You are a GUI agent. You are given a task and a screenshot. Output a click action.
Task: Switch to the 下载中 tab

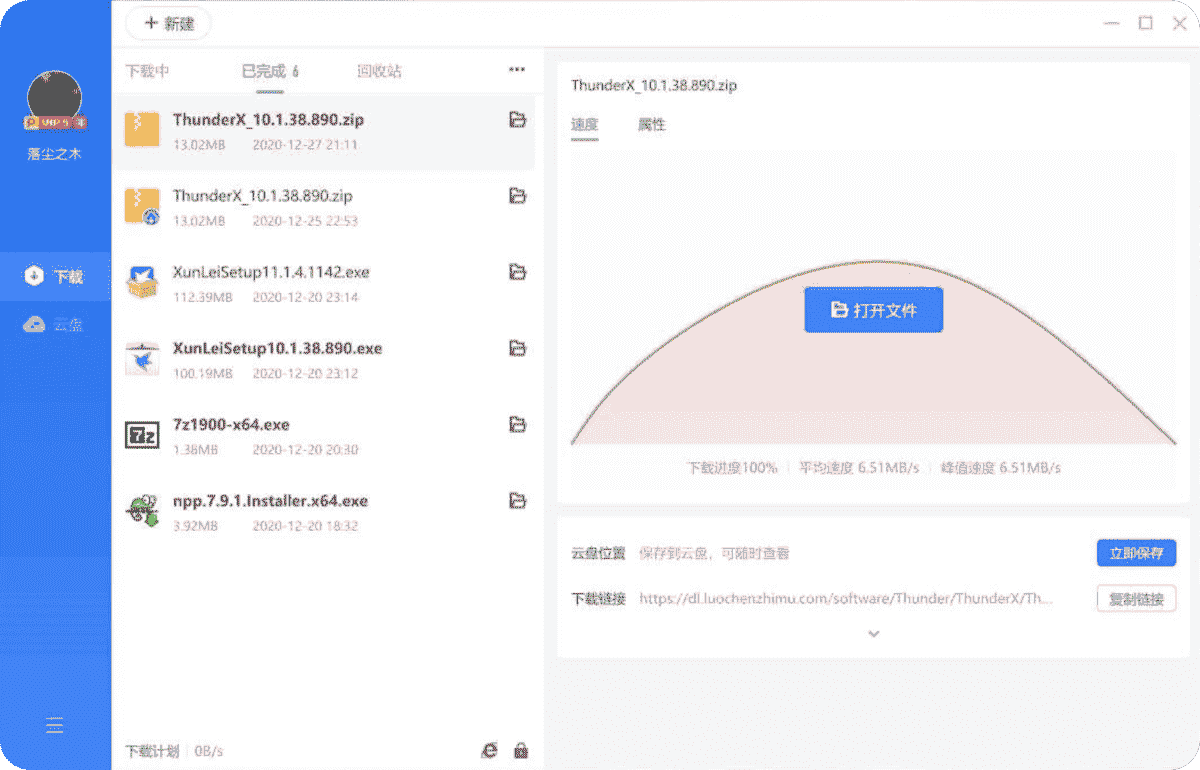(x=147, y=71)
